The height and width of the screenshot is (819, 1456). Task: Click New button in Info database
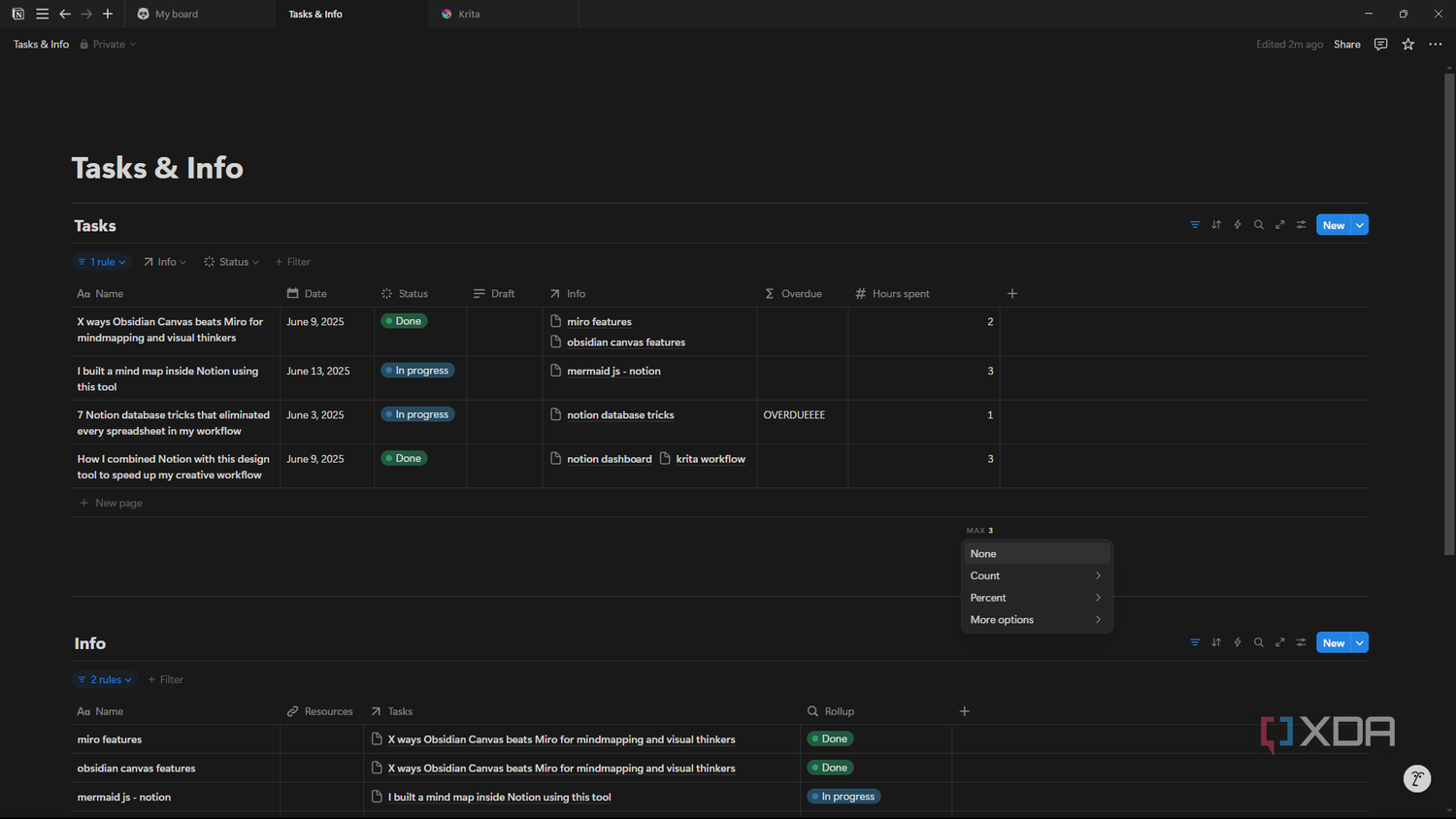pos(1334,642)
